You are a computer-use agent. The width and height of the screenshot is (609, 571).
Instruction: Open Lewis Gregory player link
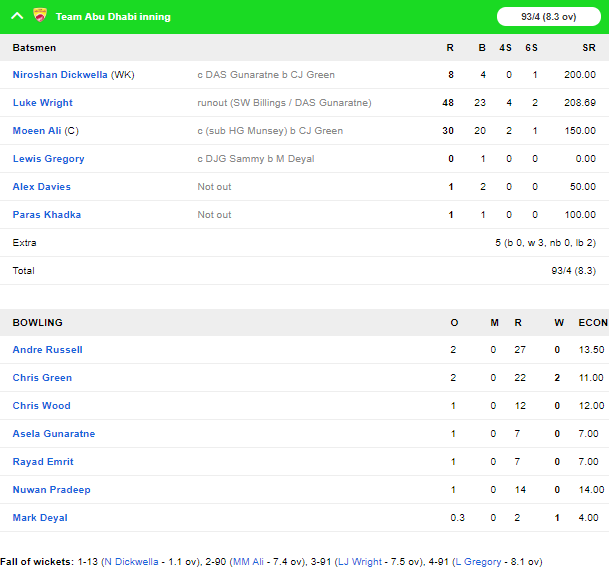[49, 158]
